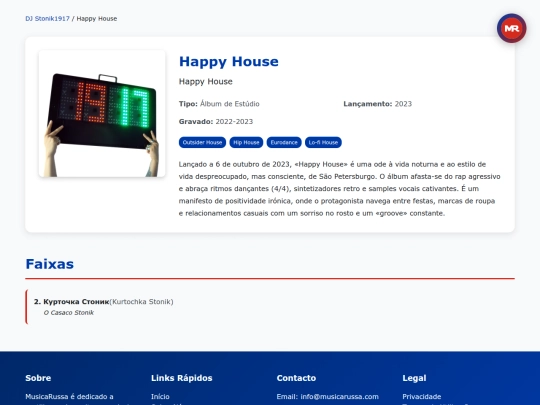This screenshot has height=405, width=540.
Task: Open track 2 Курточка Стоник
Action: (x=270, y=307)
